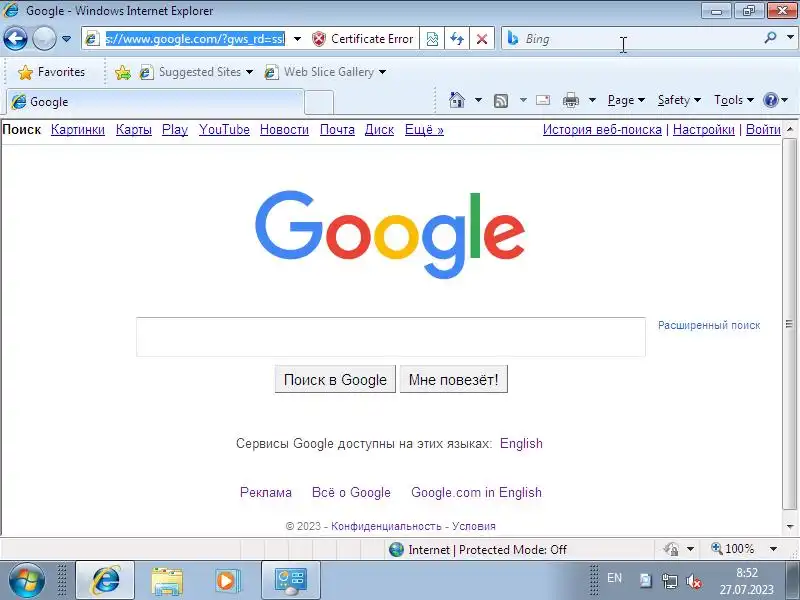Viewport: 800px width, 600px height.
Task: Open Почта link
Action: coord(337,130)
